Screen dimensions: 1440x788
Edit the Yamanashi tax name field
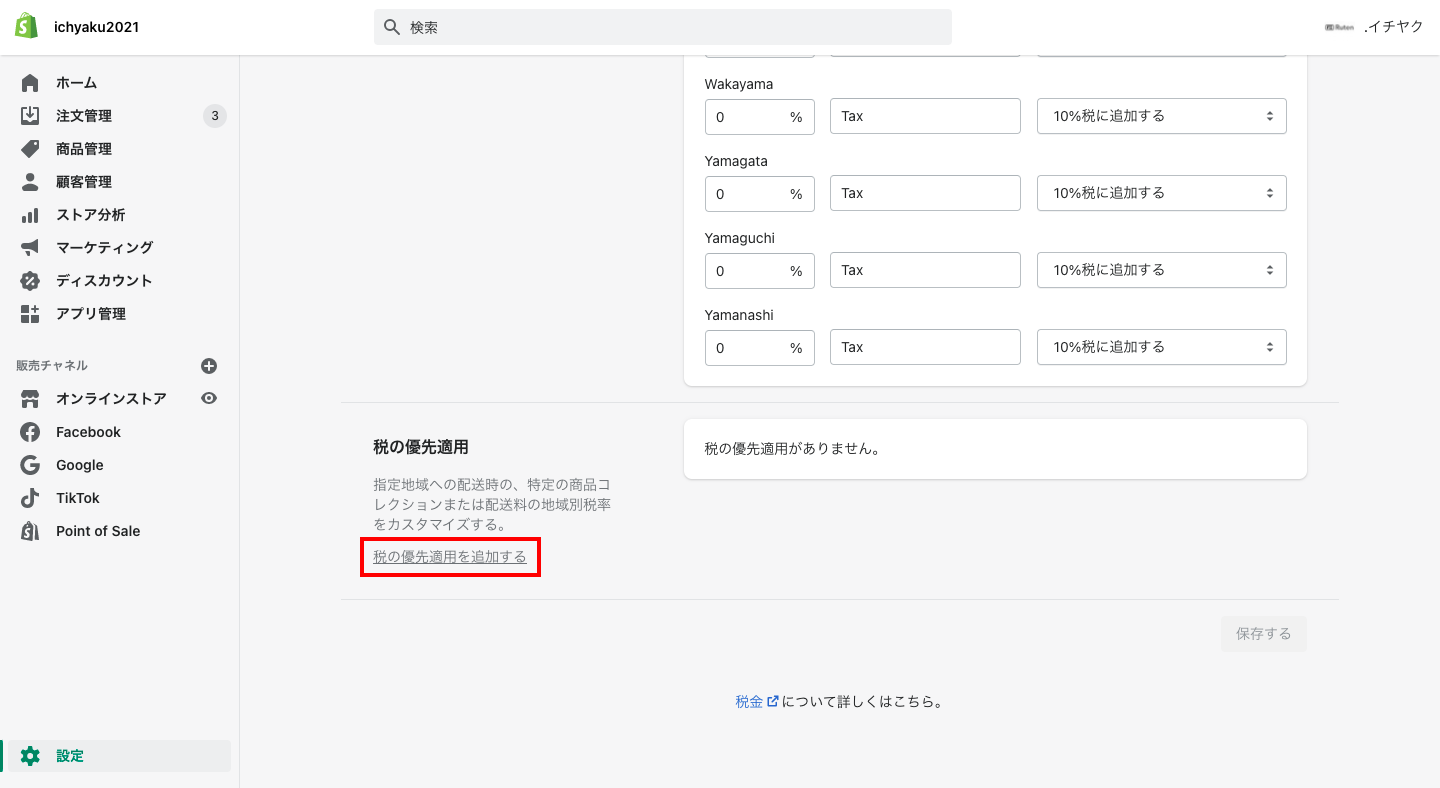point(925,347)
